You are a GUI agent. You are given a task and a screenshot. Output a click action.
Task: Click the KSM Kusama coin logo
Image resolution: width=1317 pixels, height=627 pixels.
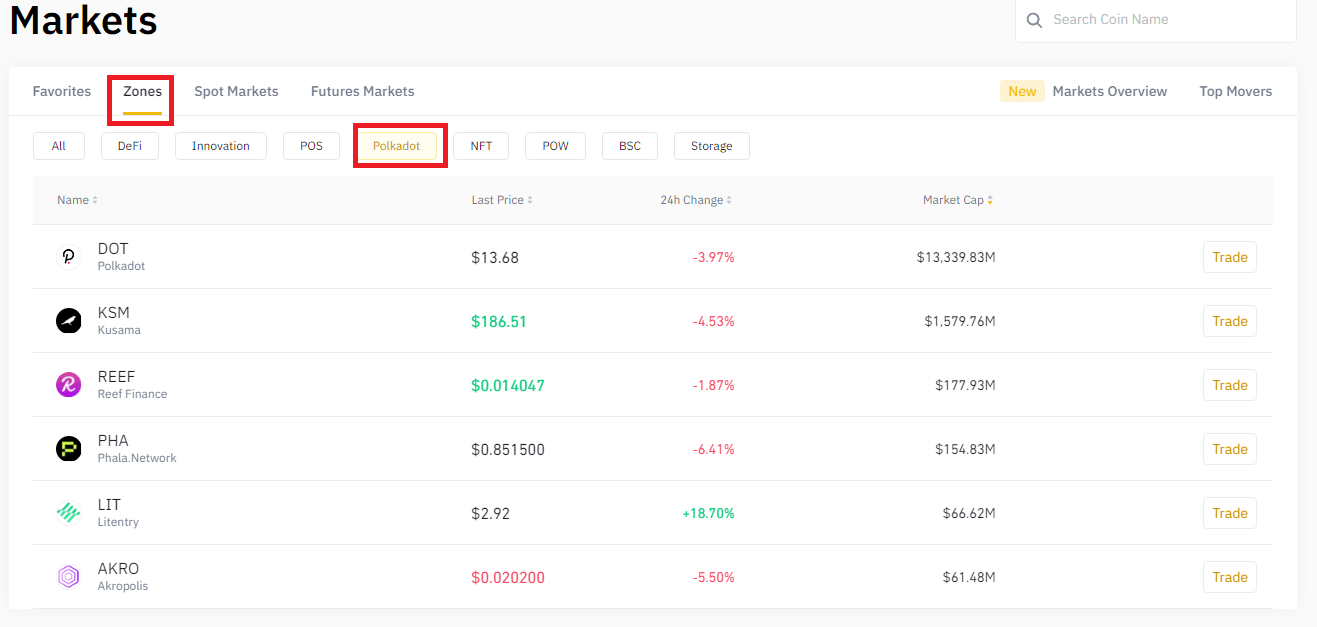(x=68, y=321)
